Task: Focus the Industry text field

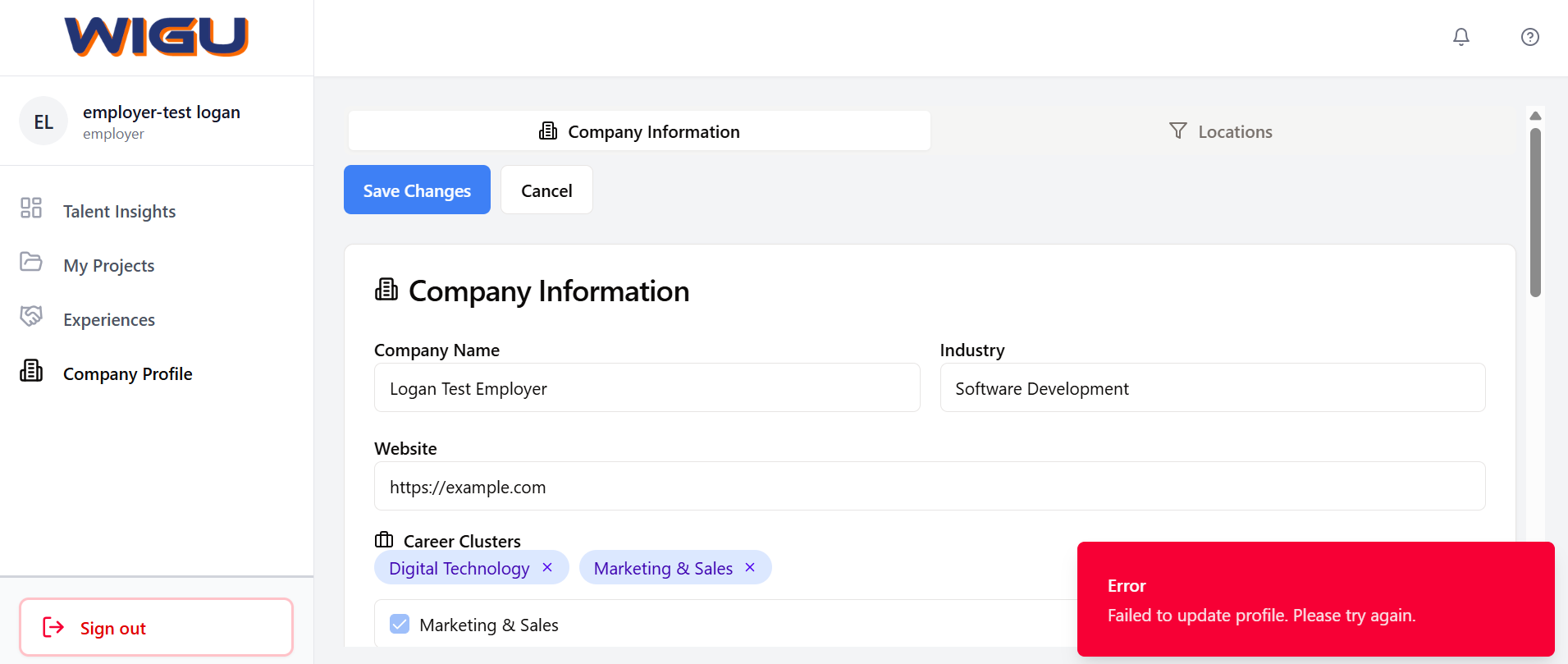Action: (x=1212, y=388)
